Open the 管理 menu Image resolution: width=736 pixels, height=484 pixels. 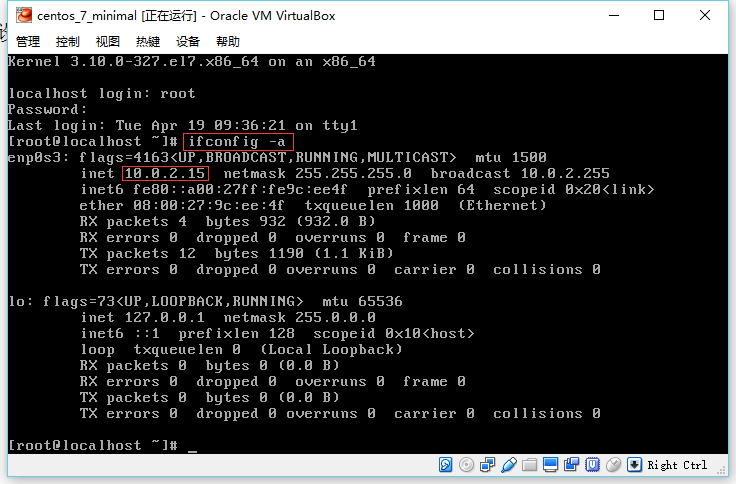[x=28, y=42]
